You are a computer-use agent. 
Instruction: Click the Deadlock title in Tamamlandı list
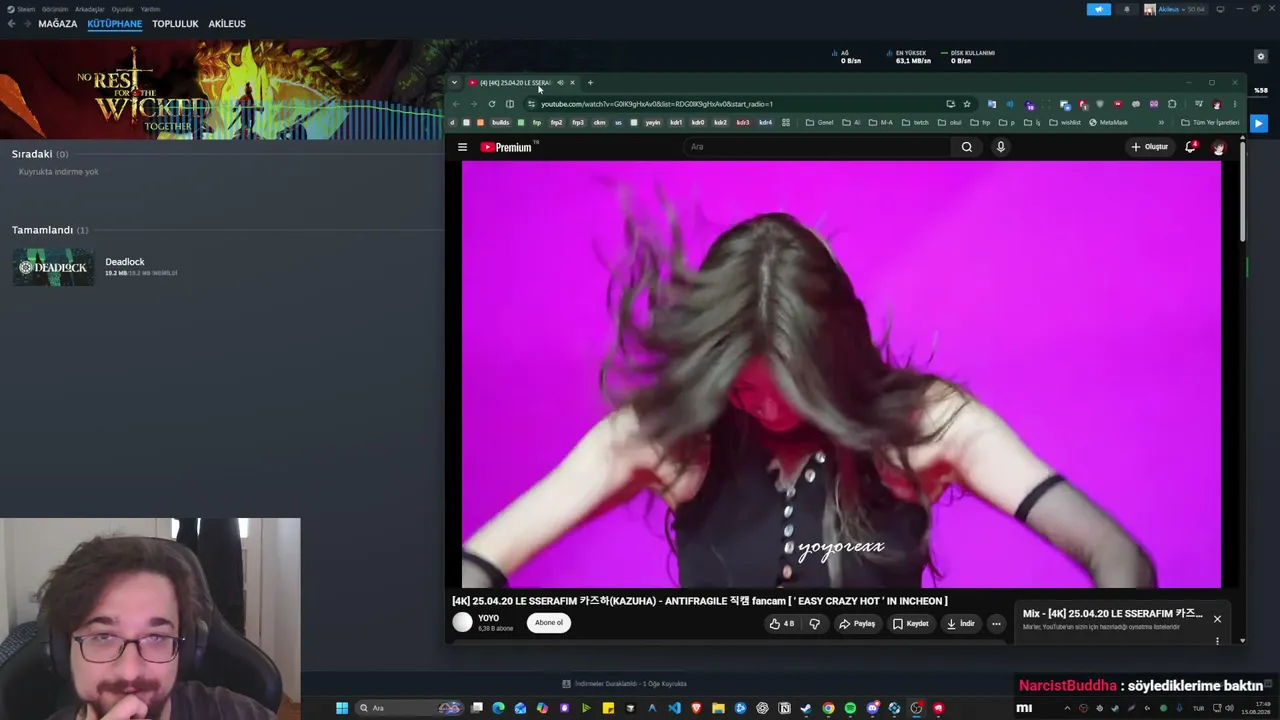coord(125,262)
